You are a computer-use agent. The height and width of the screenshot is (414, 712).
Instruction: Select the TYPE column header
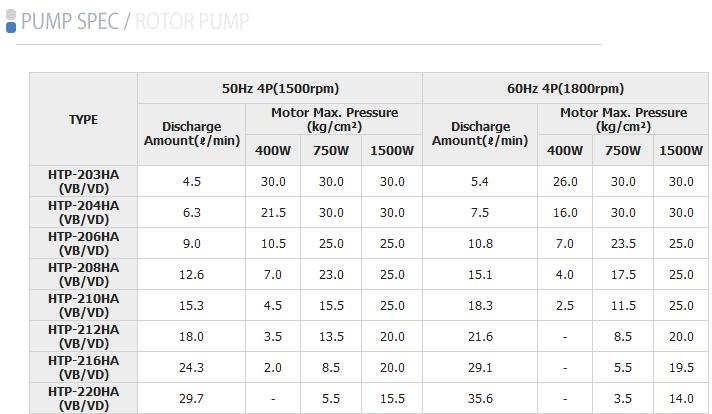83,120
